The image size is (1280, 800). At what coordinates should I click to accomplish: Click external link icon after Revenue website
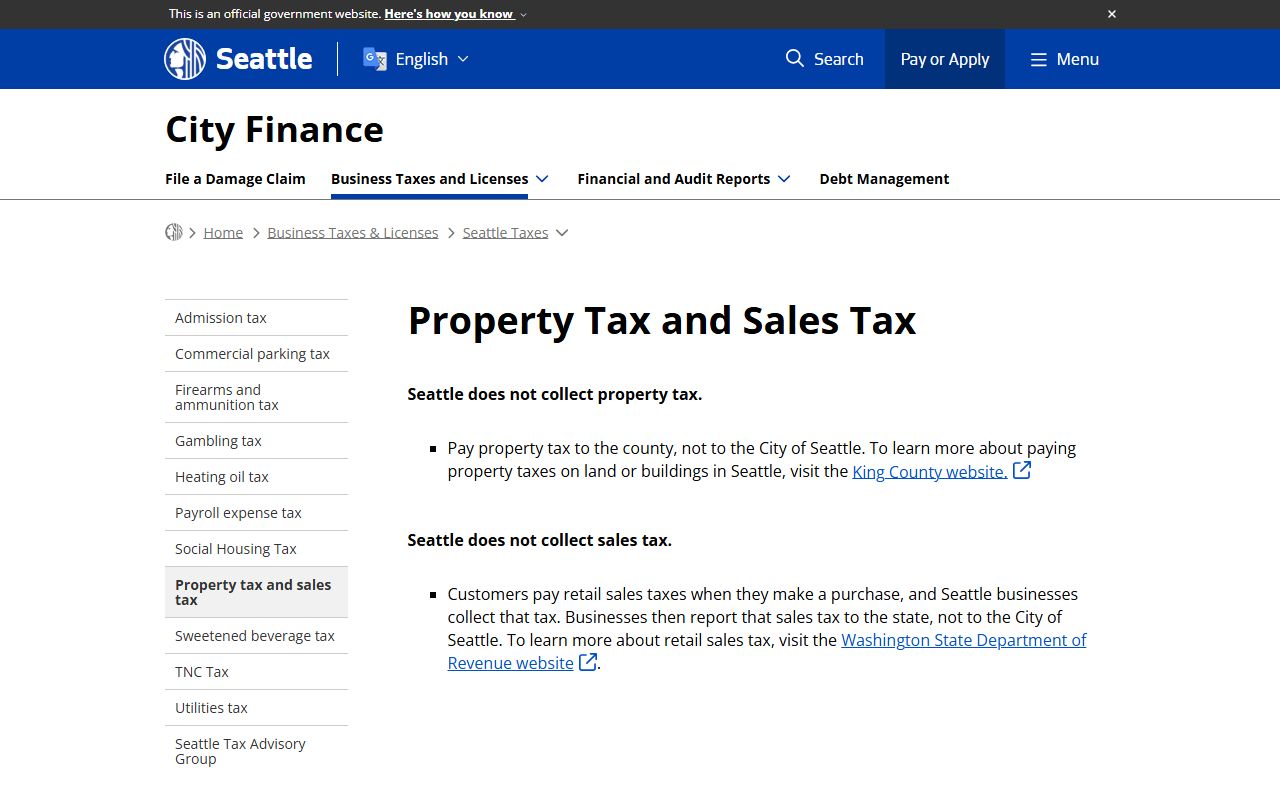coord(588,661)
